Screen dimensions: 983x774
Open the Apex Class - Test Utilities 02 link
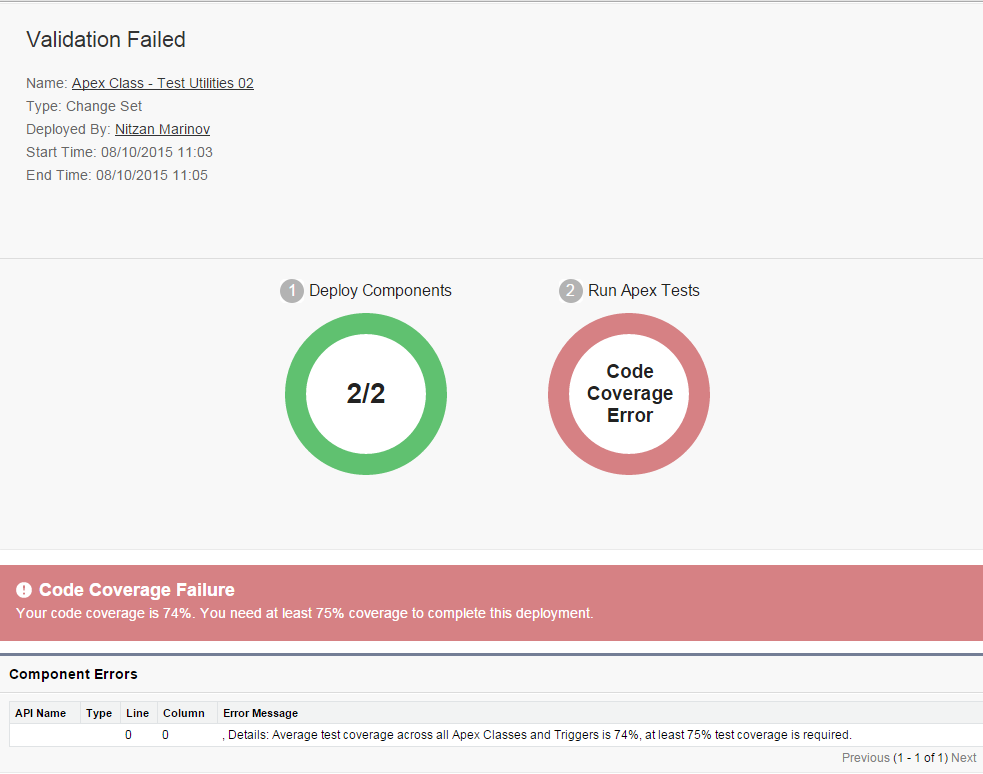click(x=162, y=83)
